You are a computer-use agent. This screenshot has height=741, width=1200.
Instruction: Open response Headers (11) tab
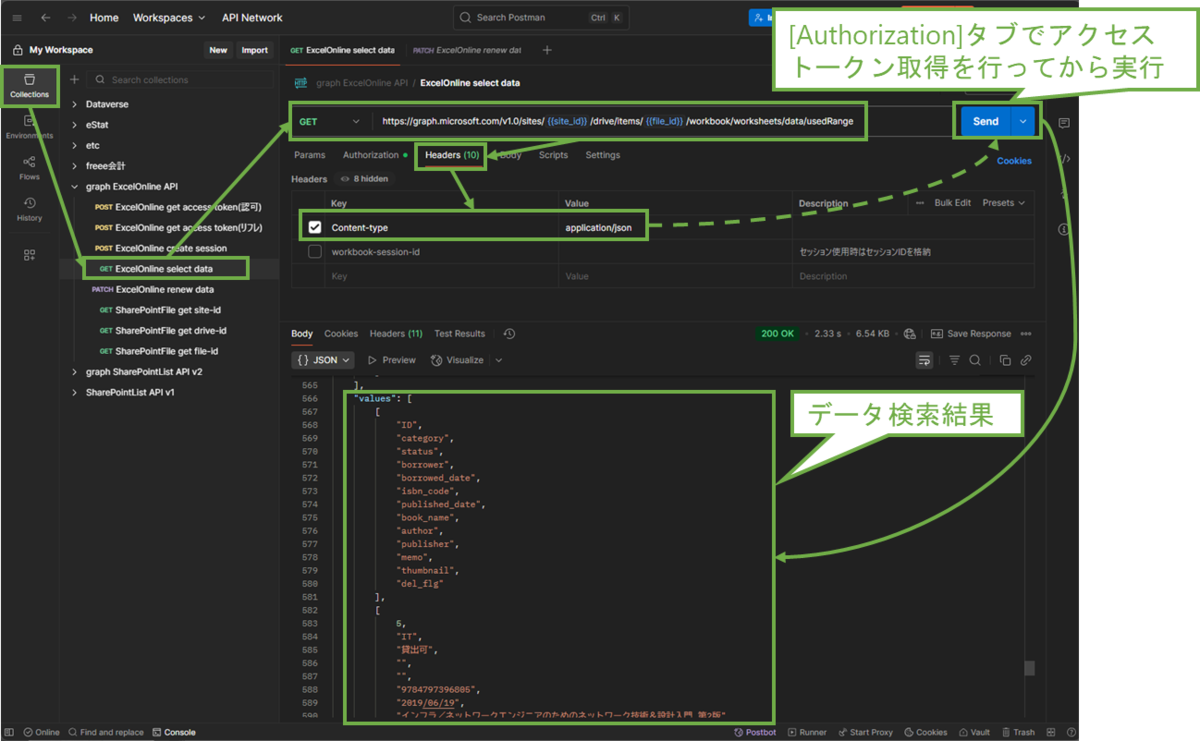pyautogui.click(x=396, y=334)
